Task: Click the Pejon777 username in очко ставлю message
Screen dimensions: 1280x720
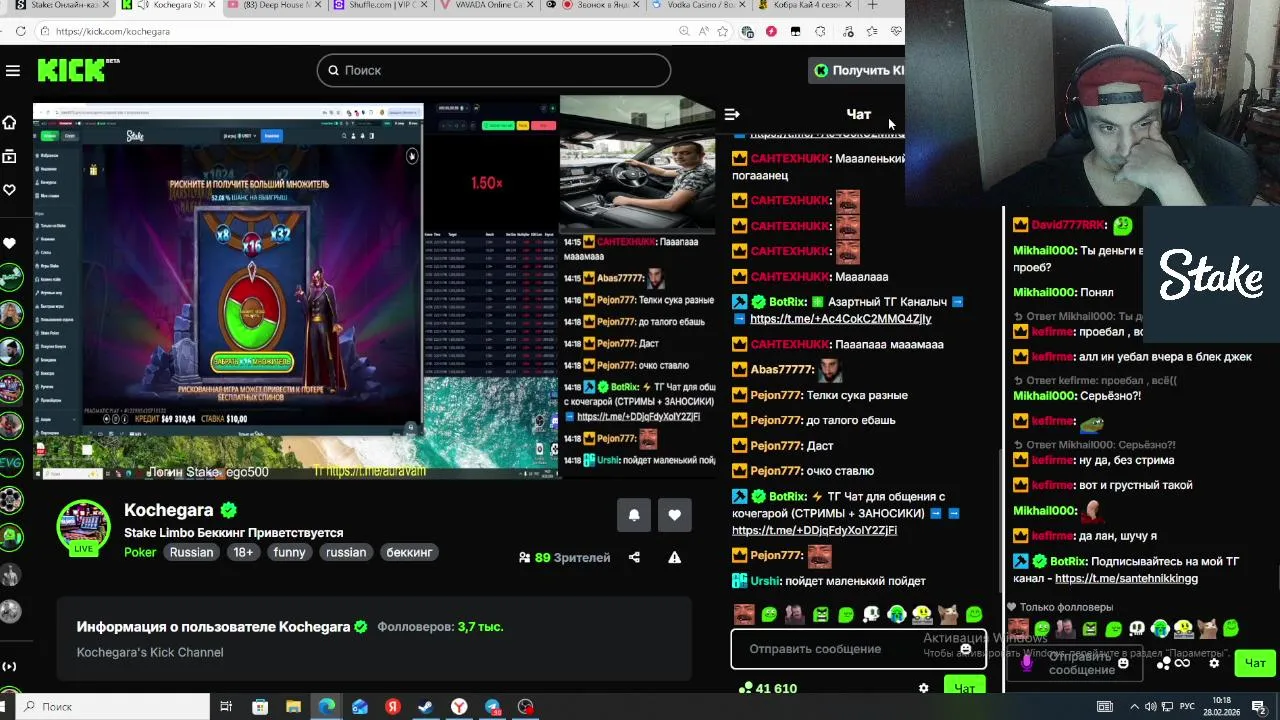Action: click(776, 470)
